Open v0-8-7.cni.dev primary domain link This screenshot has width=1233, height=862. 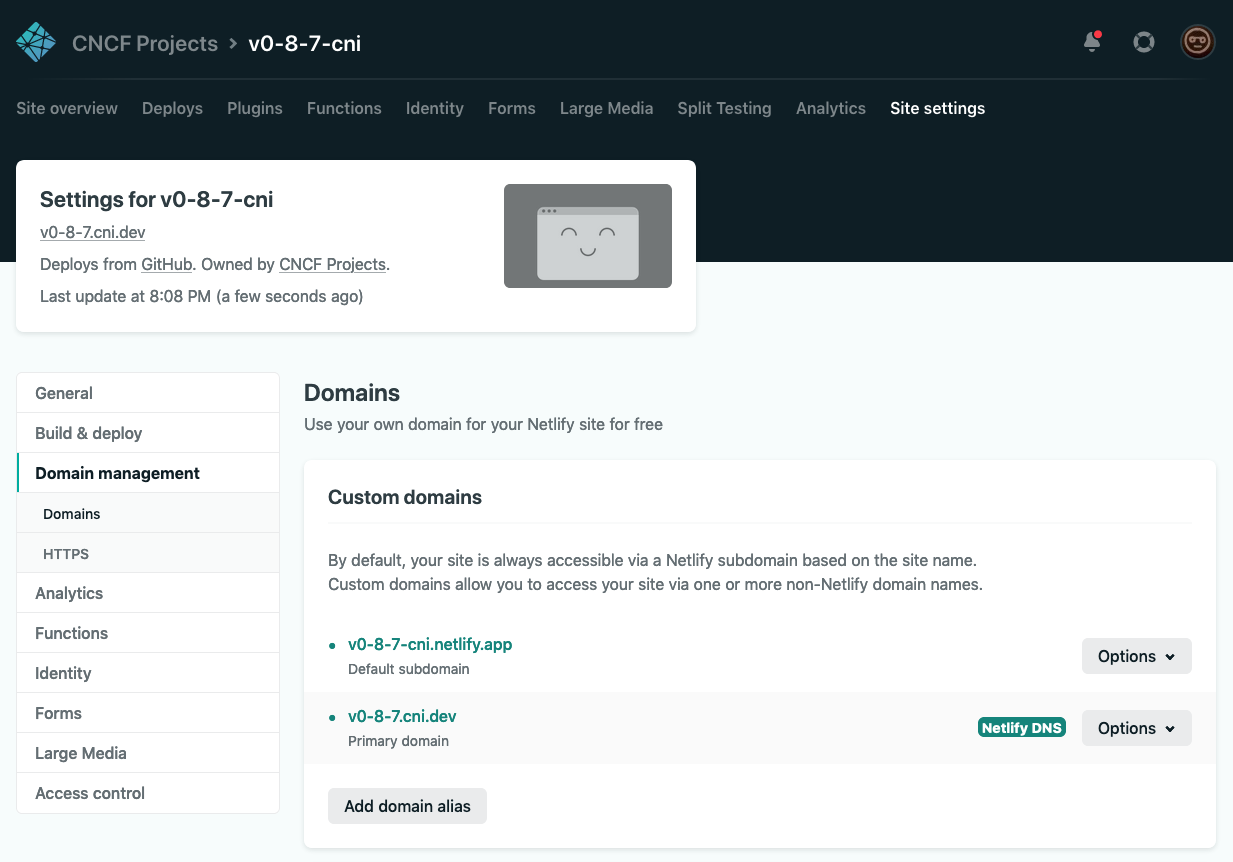[402, 716]
